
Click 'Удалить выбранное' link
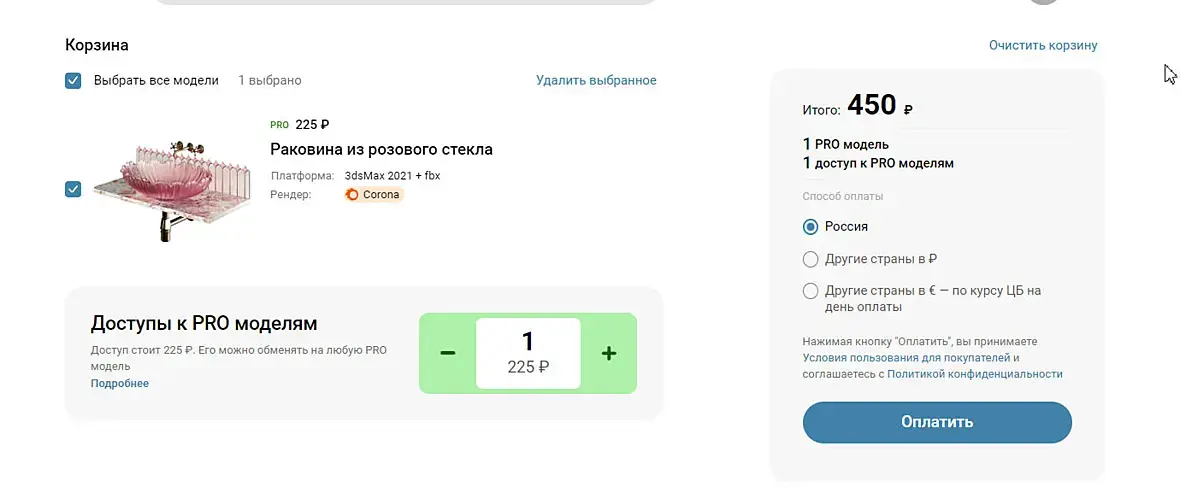coord(596,81)
